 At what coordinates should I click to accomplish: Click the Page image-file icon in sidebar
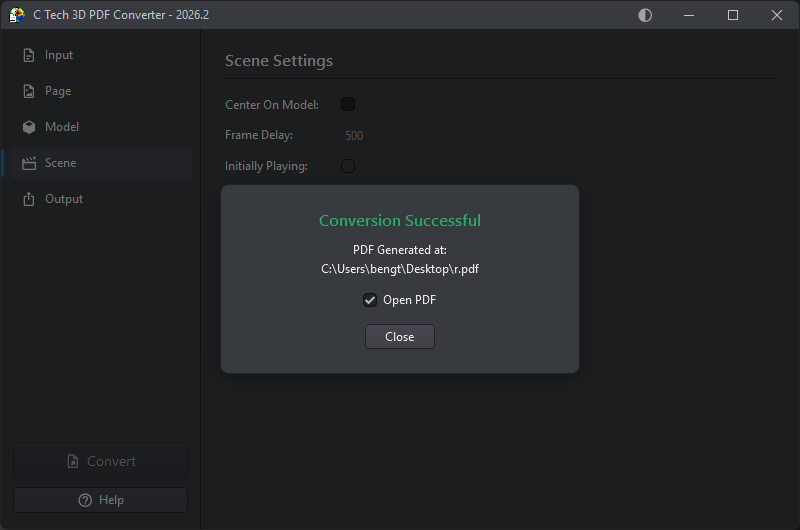coord(29,91)
